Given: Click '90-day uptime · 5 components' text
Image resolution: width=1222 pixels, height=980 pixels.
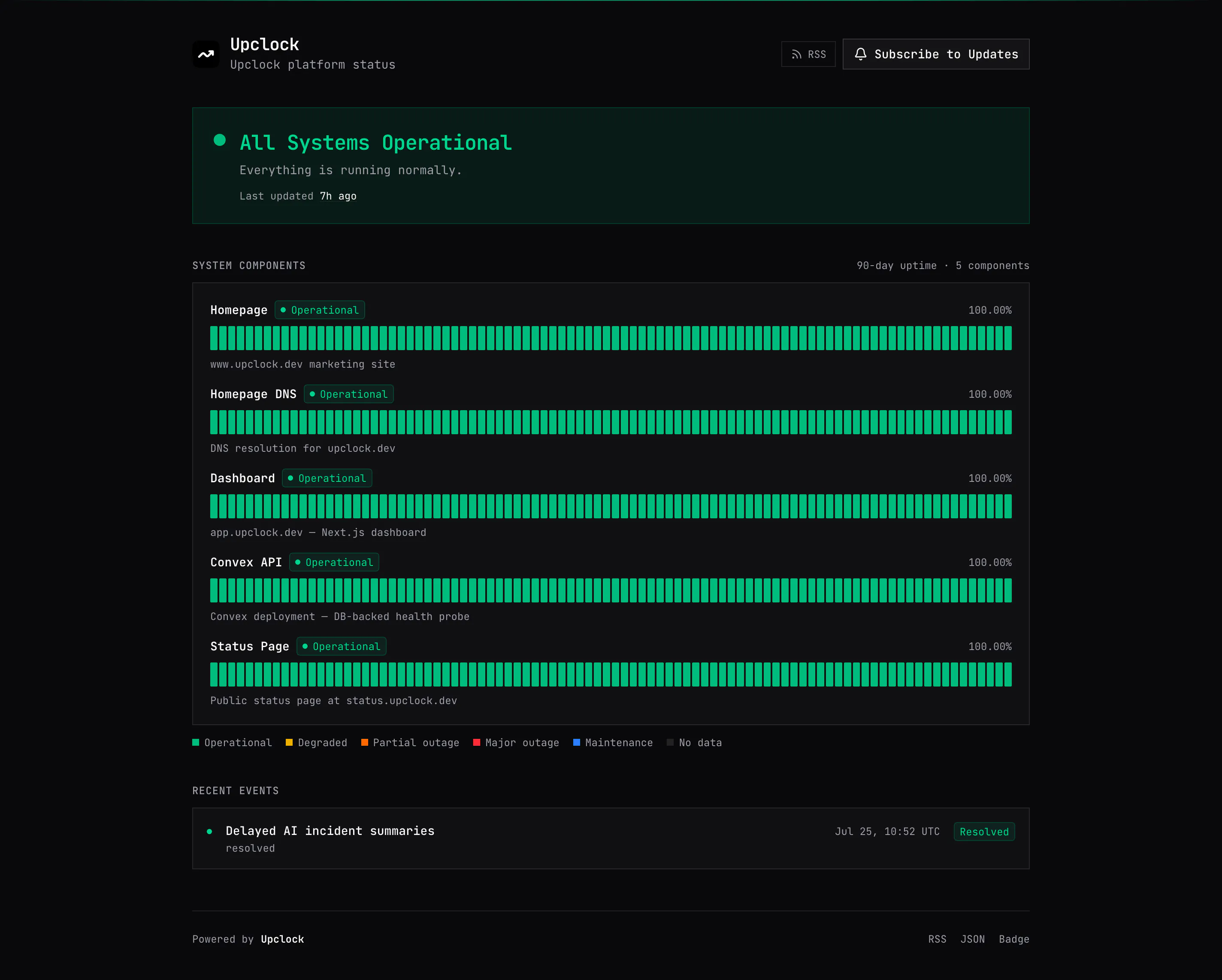Looking at the screenshot, I should (x=943, y=266).
